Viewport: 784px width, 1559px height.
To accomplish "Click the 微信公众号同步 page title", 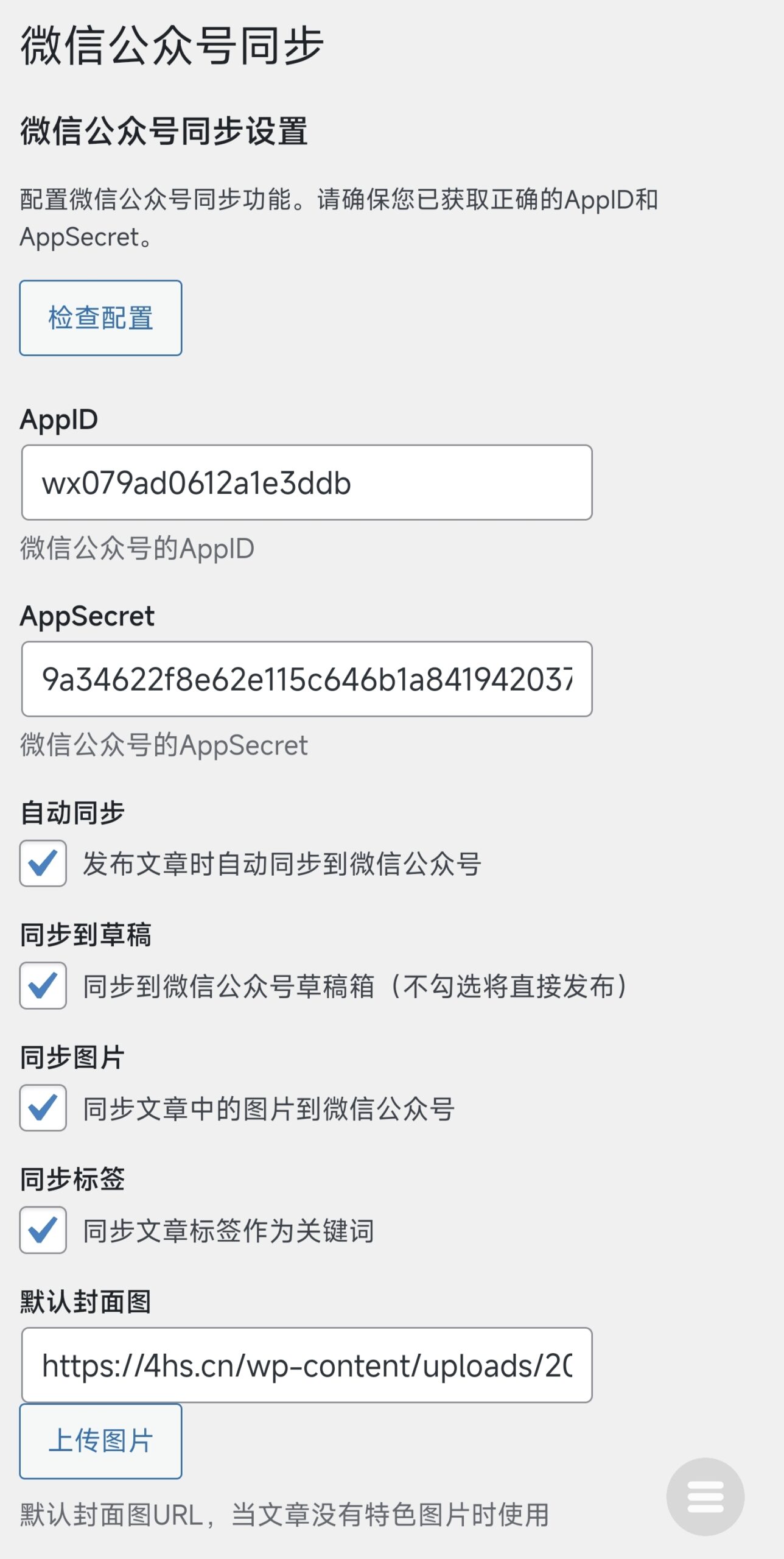I will (172, 46).
